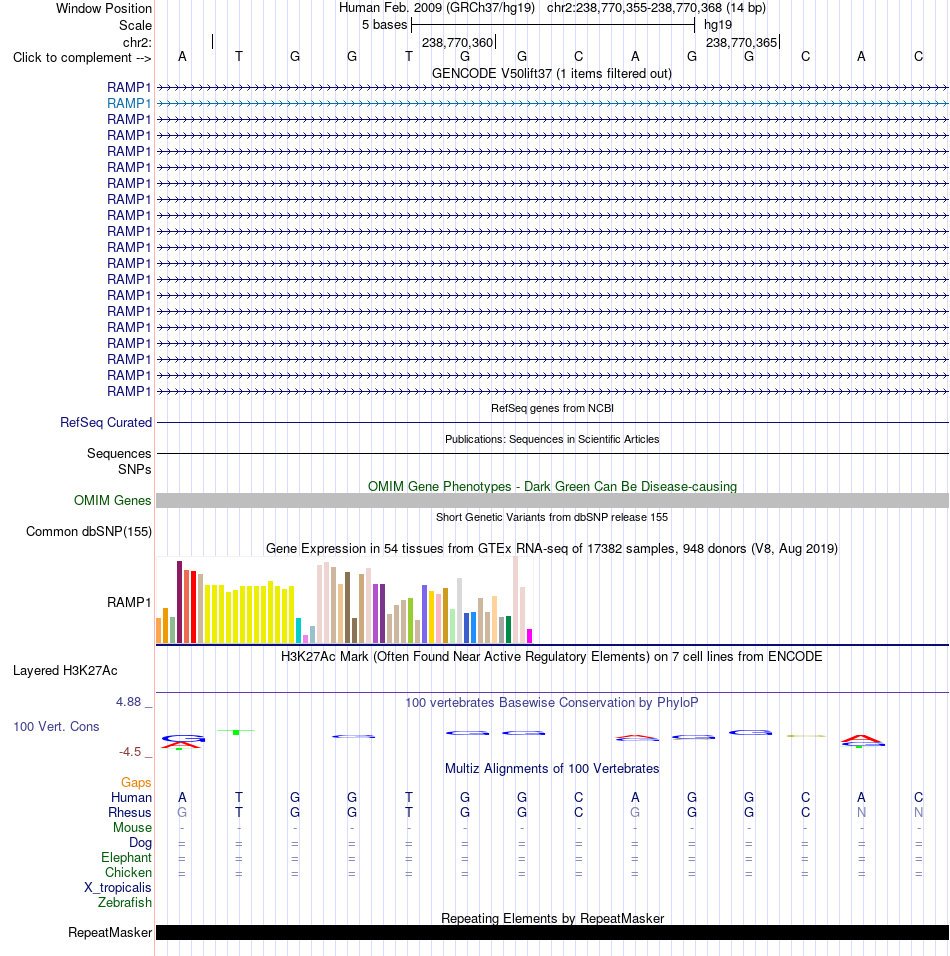Click the 'RefSeq genes from NCBI' title
Viewport: 950px width, 956px height.
click(552, 408)
